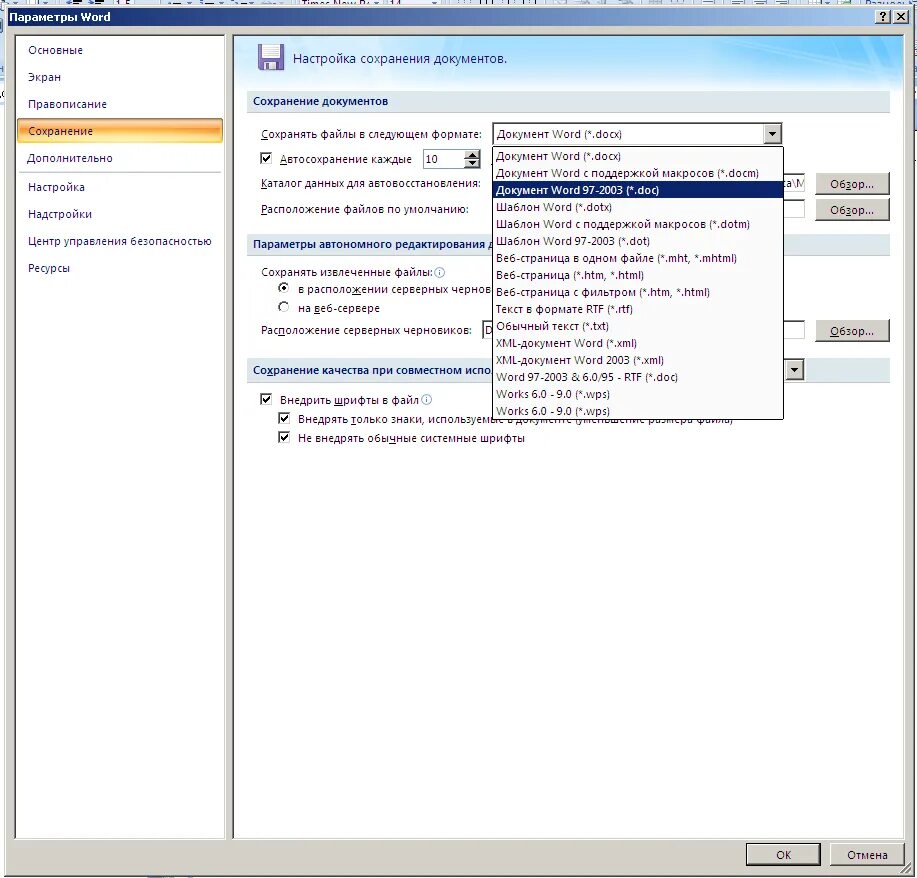Open the Экран settings category
917x878 pixels.
click(44, 77)
